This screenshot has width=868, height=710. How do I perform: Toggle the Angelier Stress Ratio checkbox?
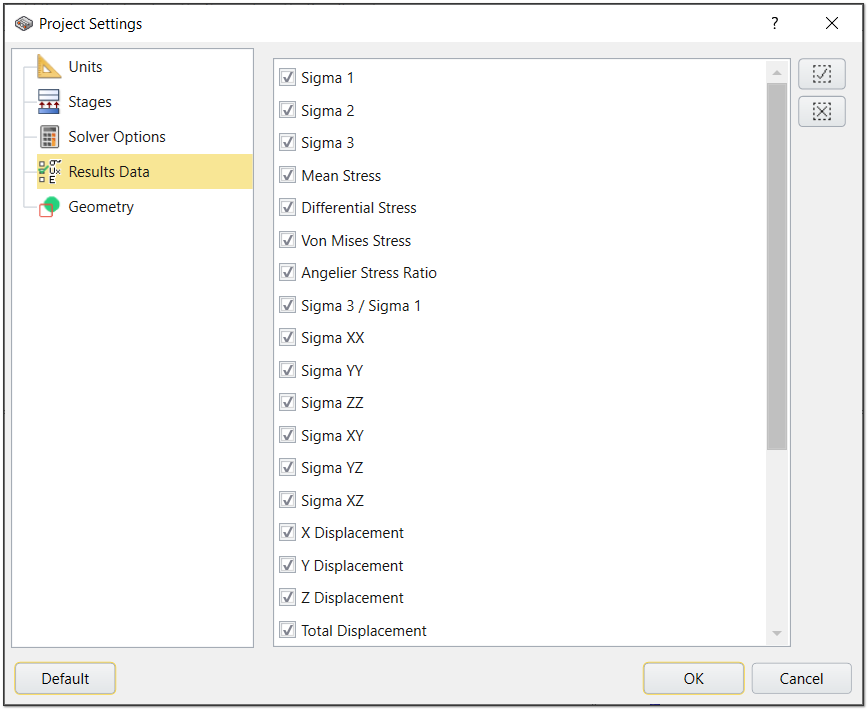[288, 273]
